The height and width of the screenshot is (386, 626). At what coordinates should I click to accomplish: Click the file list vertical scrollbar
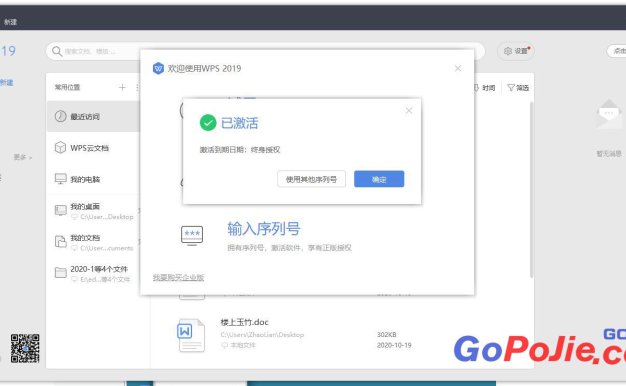tap(531, 190)
